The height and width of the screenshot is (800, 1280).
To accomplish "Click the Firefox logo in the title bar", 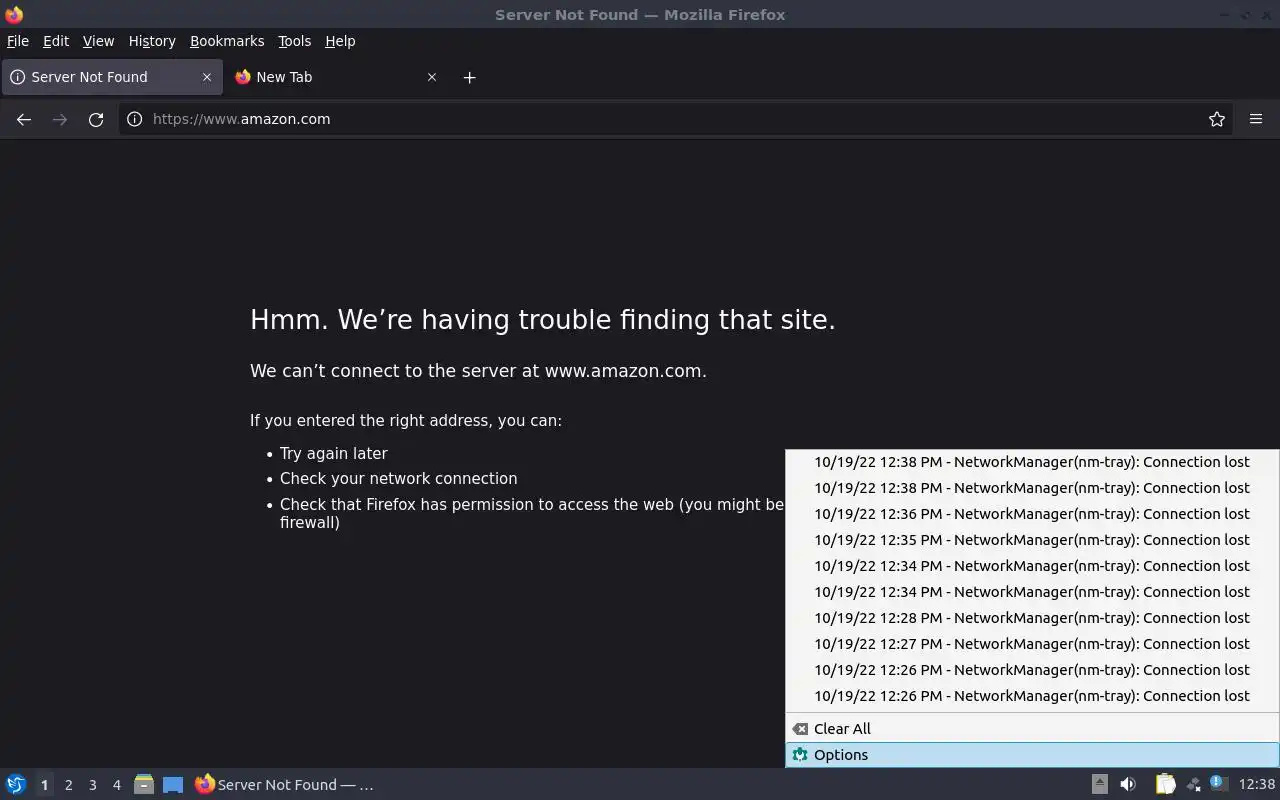I will (x=14, y=14).
